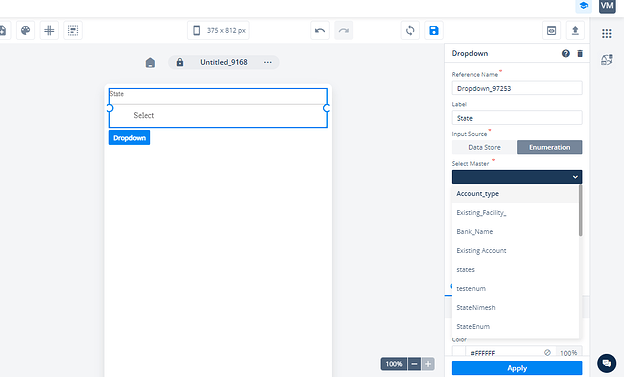Open the device size 375 x 812 selector
The image size is (624, 377).
tap(218, 31)
